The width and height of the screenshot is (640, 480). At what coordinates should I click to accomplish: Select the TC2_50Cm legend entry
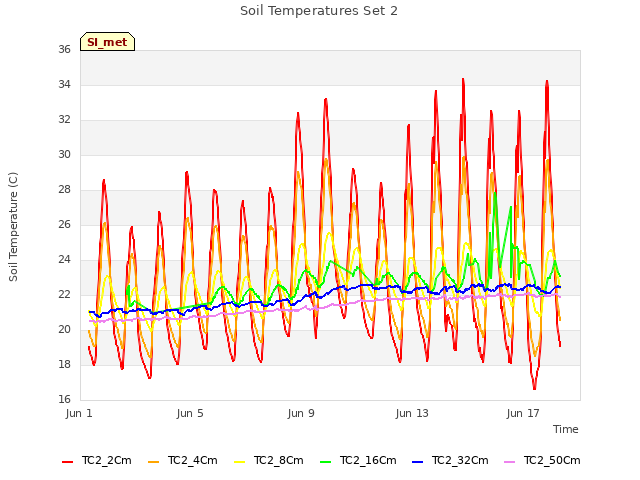[542, 460]
